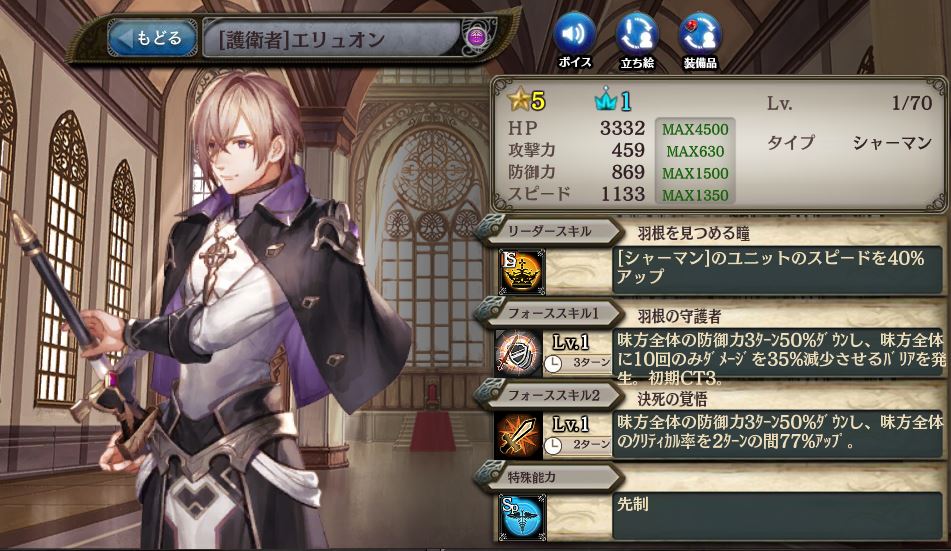951x551 pixels.
Task: Open the リーダースキル header tab
Action: click(549, 231)
